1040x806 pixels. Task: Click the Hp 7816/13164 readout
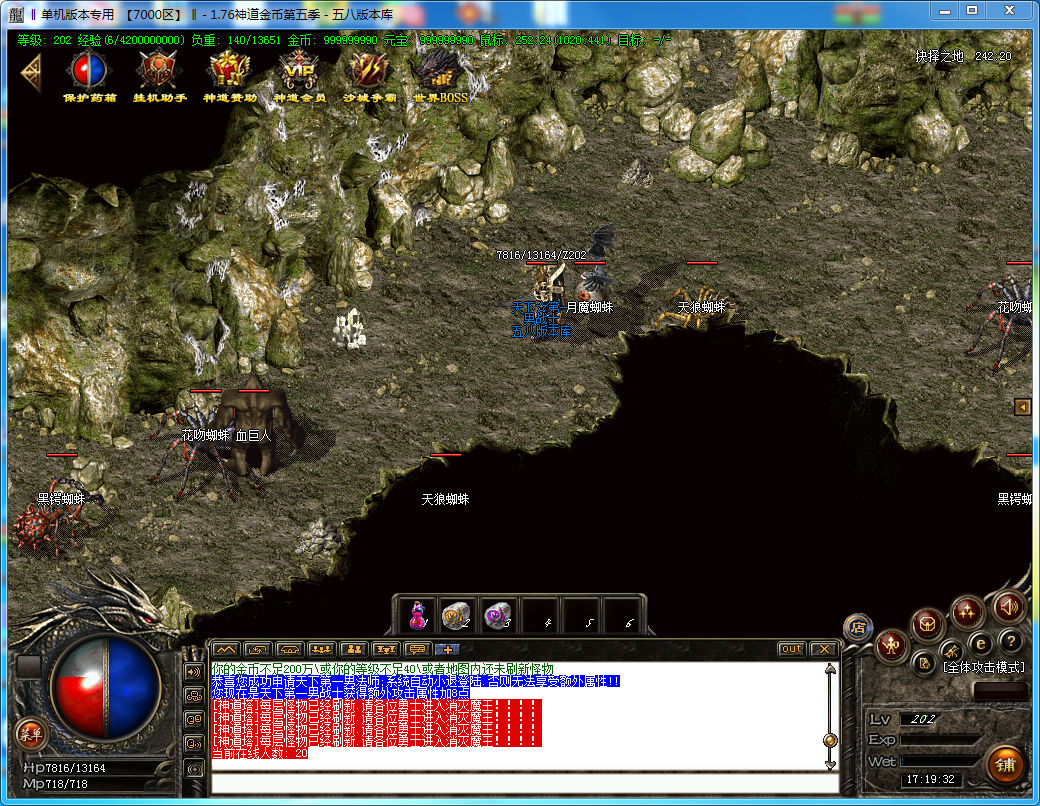point(64,768)
